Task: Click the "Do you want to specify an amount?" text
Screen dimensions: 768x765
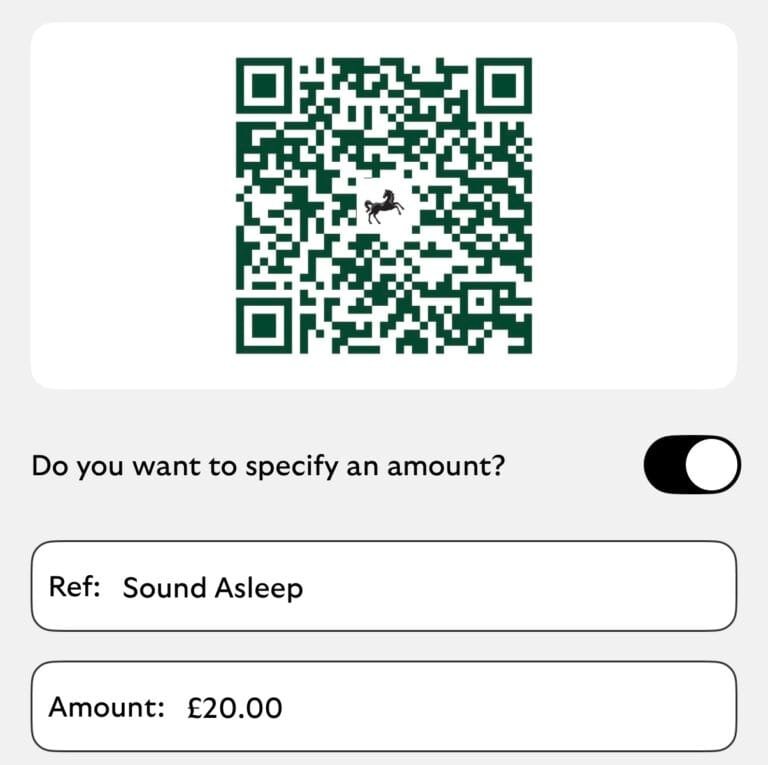Action: (266, 465)
